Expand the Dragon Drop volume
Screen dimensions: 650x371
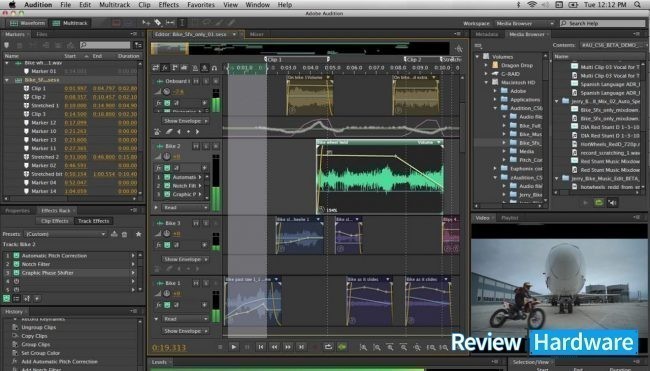487,65
